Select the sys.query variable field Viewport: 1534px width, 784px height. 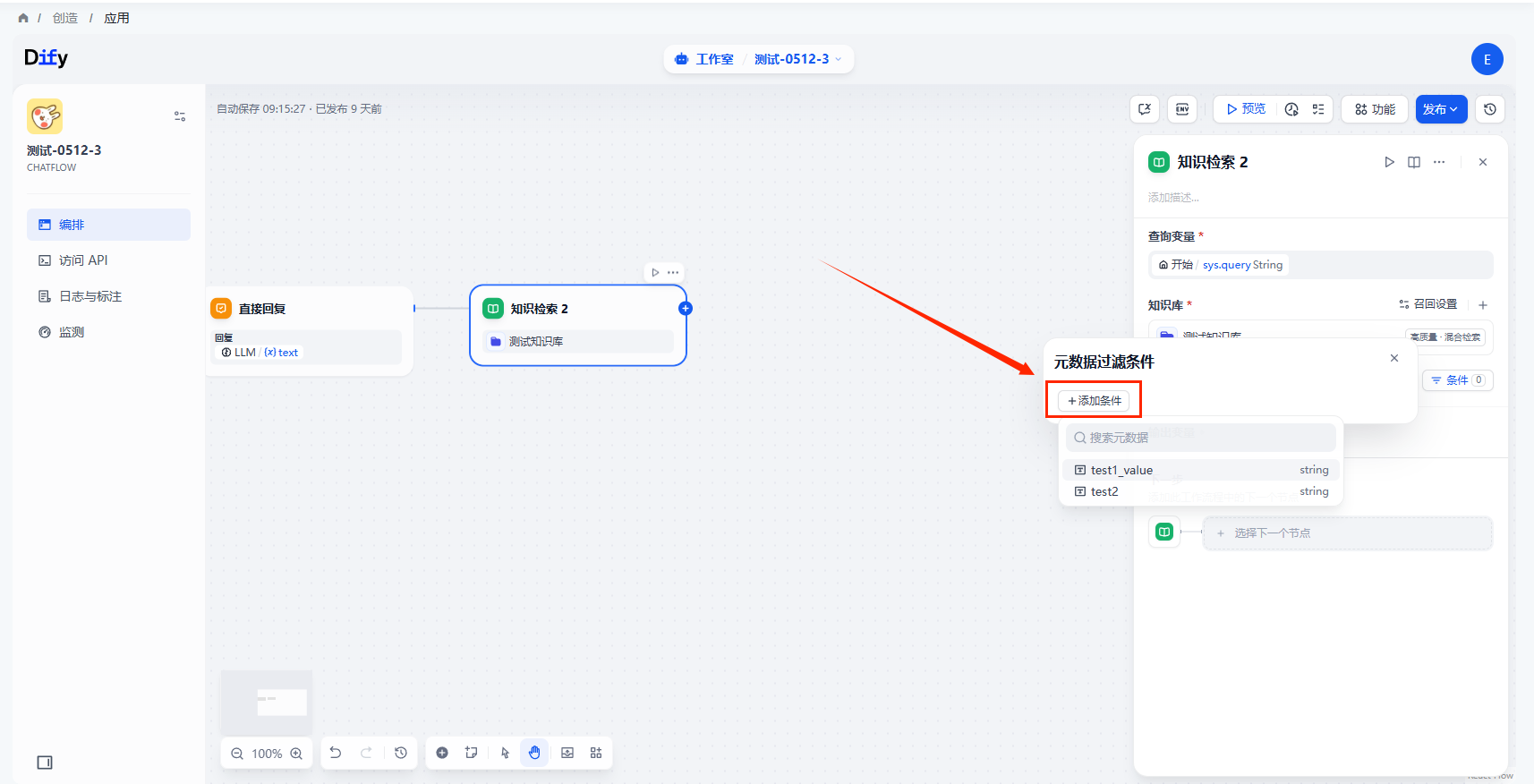[1321, 265]
